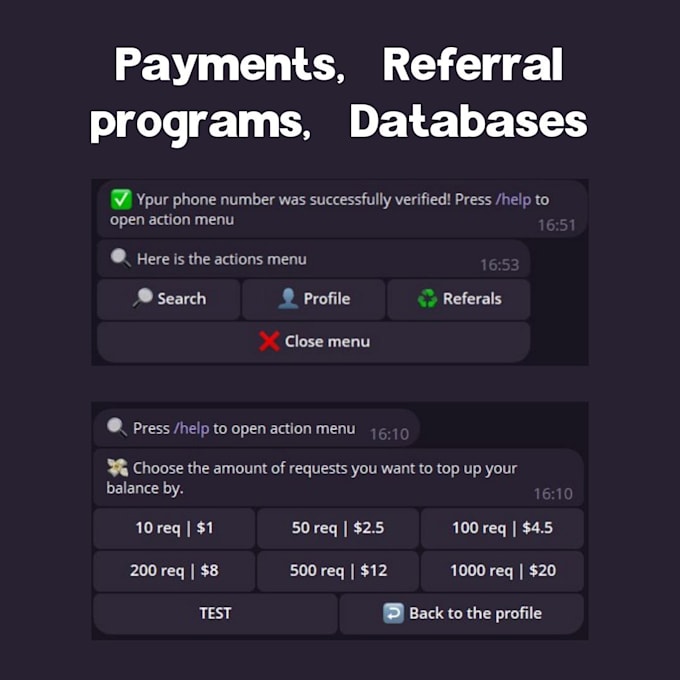Click the green checkmark emoji icon
Viewport: 680px width, 680px height.
click(121, 199)
